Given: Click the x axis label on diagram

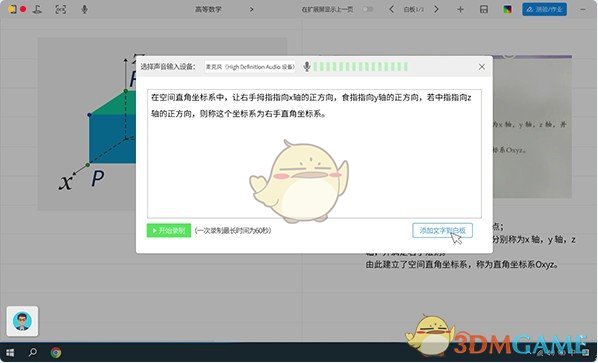Looking at the screenshot, I should click(65, 182).
